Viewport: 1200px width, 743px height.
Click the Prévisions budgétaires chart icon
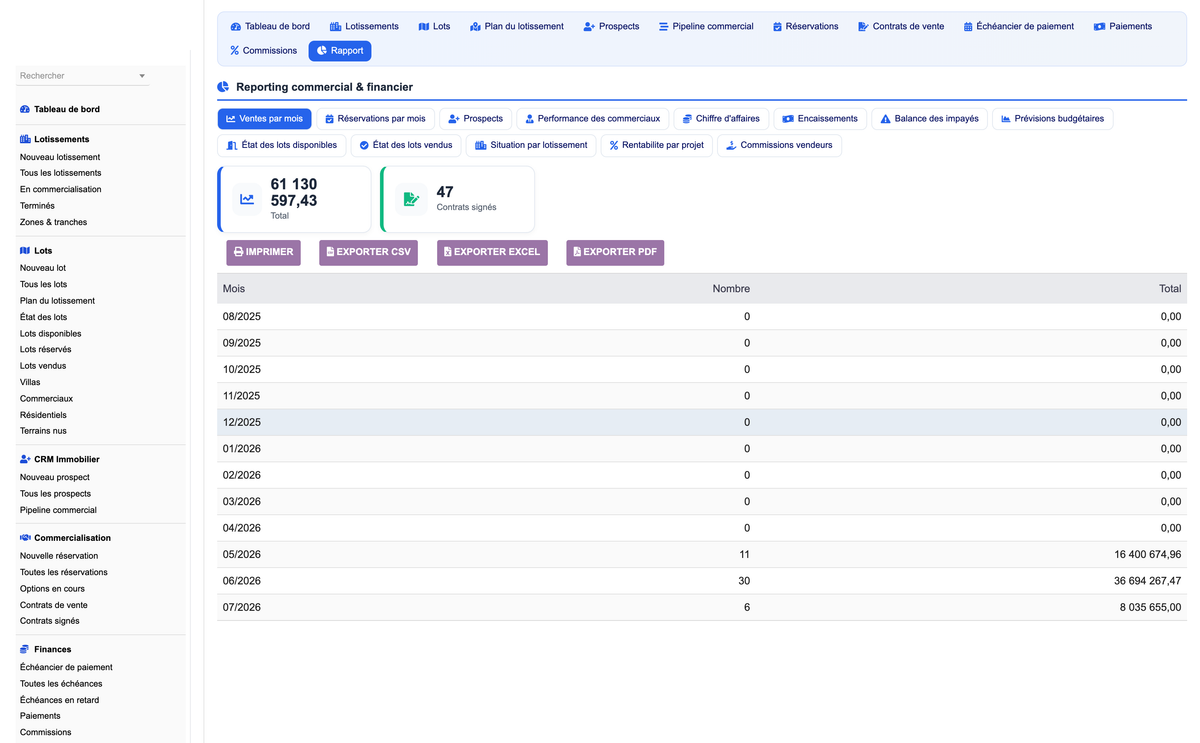[1005, 119]
